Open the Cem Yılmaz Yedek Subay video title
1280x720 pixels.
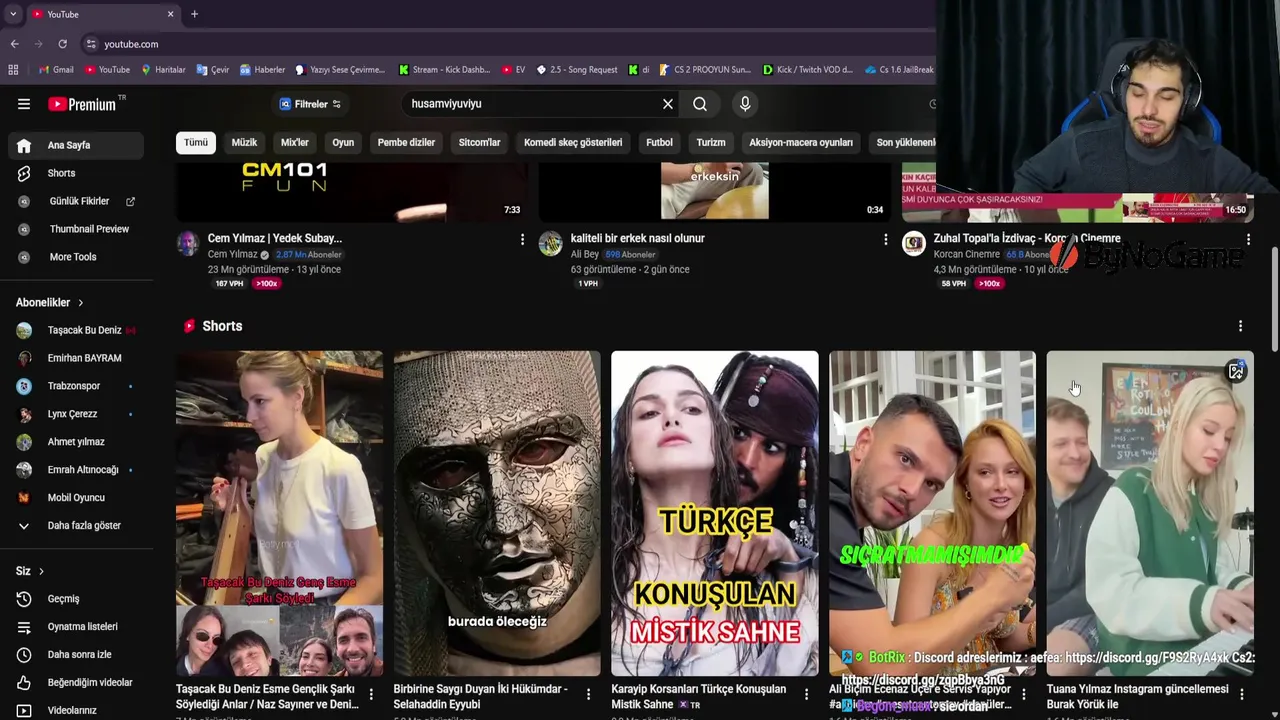pos(275,238)
